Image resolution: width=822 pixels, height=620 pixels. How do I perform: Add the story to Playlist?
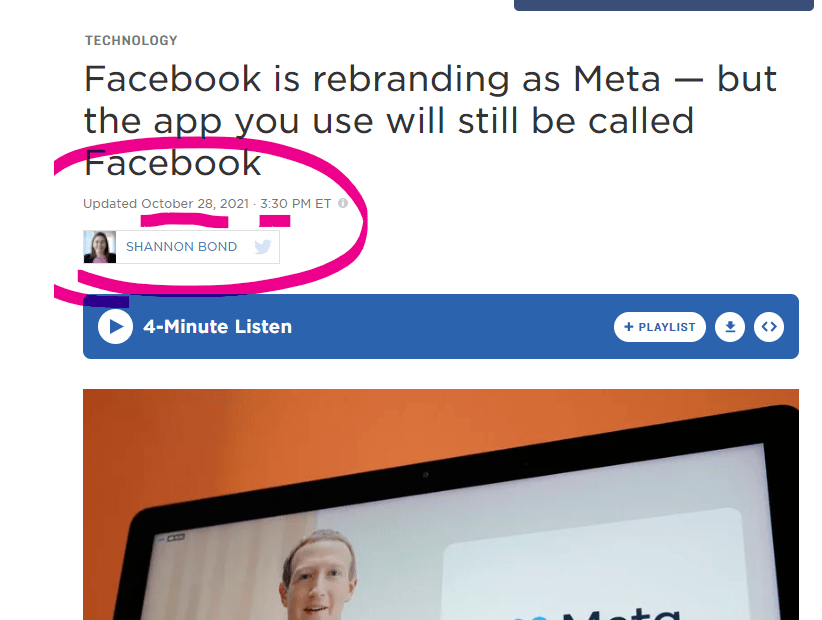[659, 327]
